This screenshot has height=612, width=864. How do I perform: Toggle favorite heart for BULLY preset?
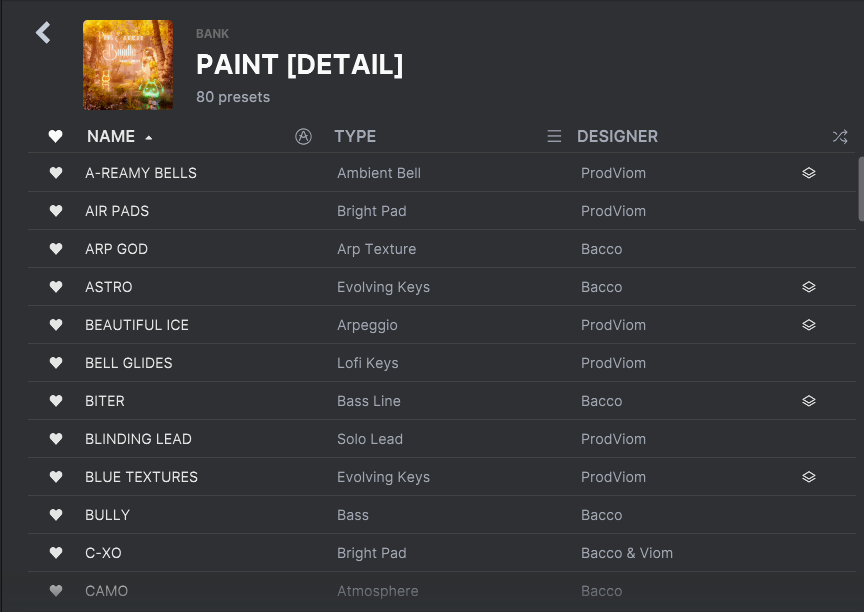(x=56, y=515)
